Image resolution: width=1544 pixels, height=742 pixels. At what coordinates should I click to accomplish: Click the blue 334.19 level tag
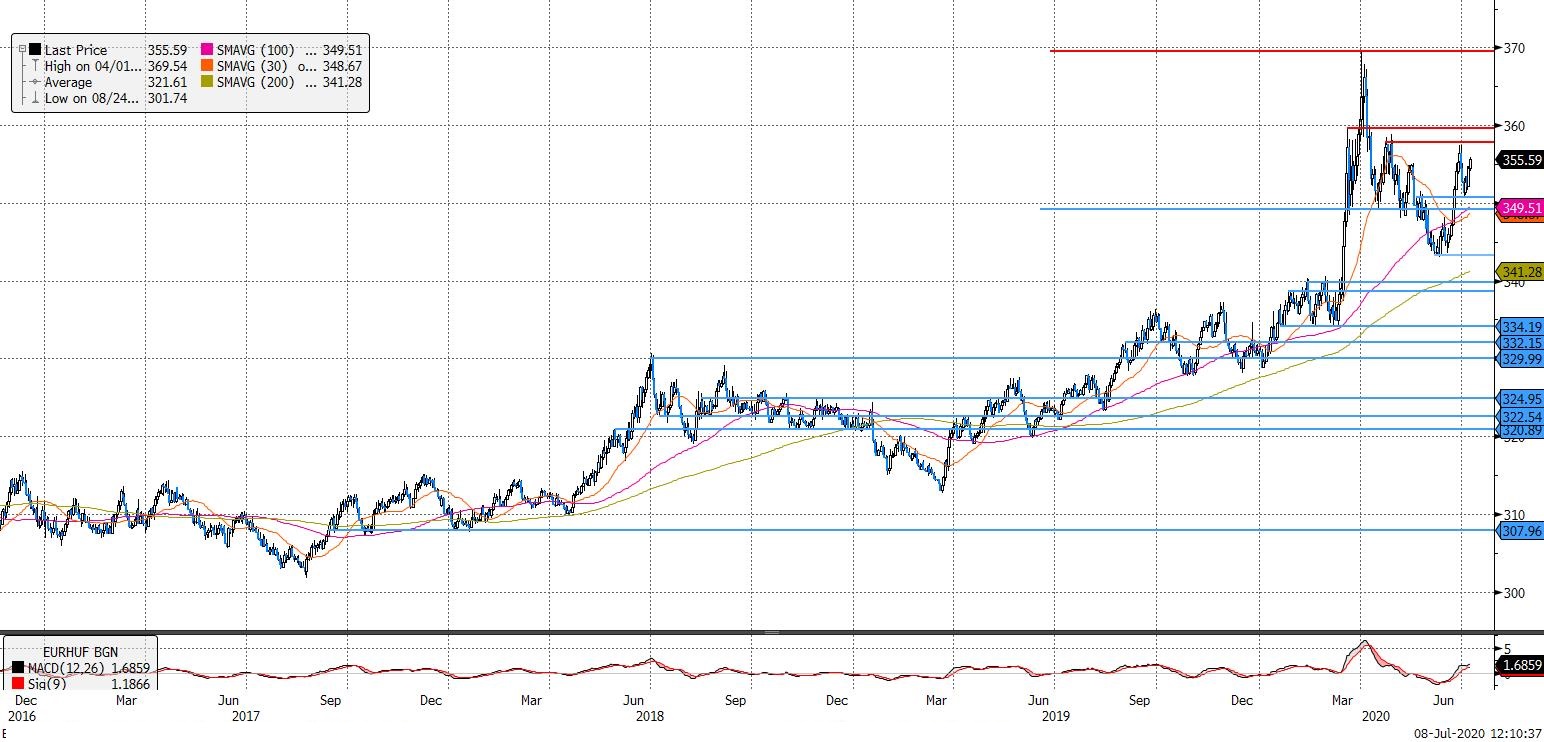tap(1521, 326)
